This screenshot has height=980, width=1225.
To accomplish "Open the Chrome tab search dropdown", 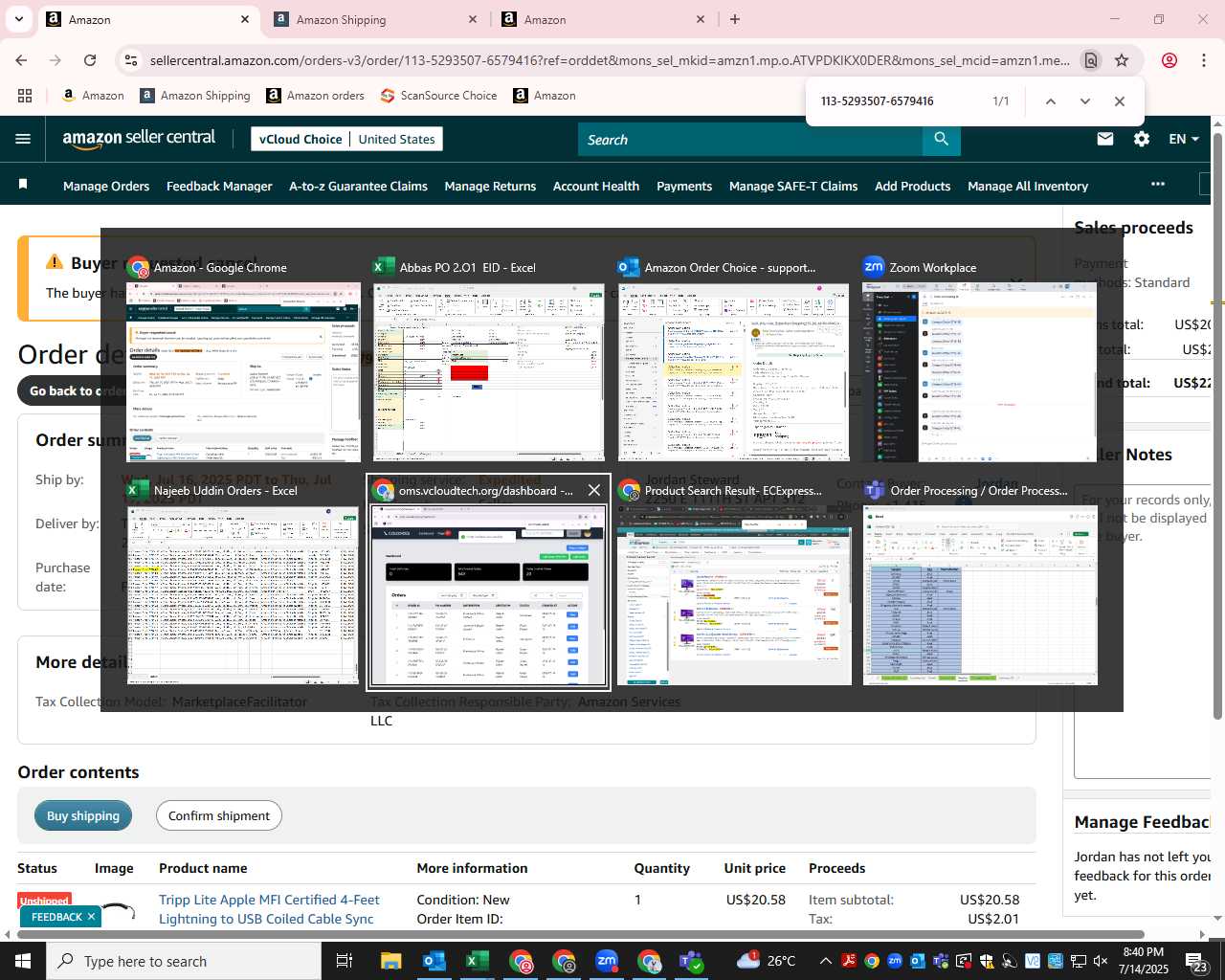I will pyautogui.click(x=18, y=19).
